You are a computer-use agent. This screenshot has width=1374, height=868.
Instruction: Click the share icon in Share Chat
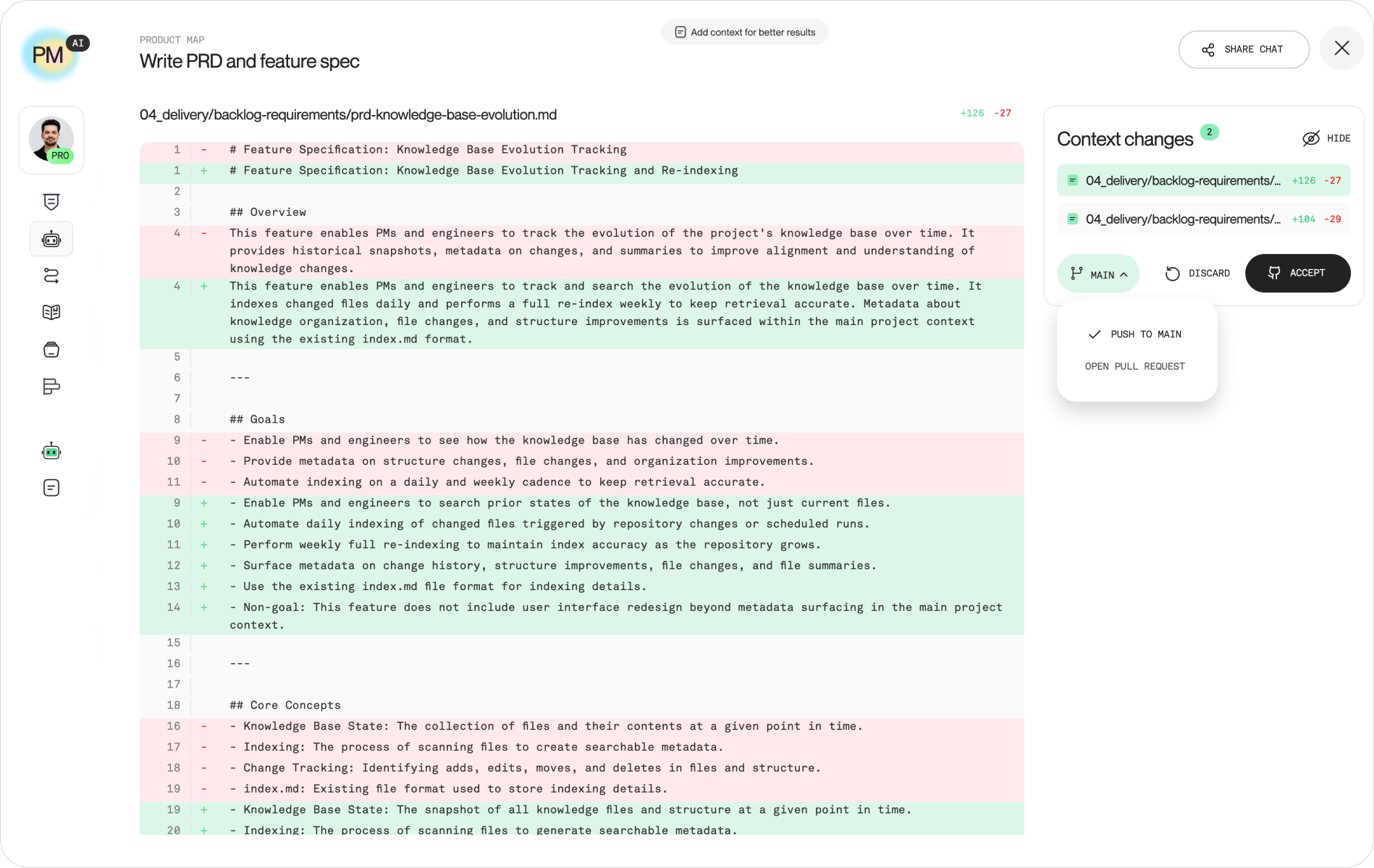pos(1208,50)
